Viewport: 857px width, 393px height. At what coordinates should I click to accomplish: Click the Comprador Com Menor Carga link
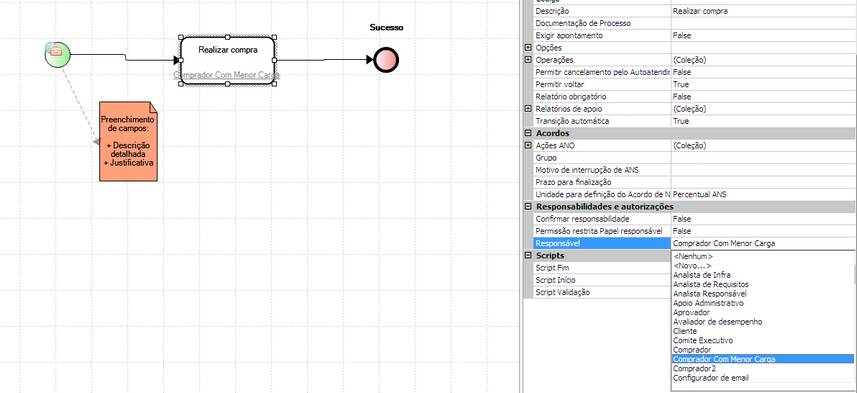click(227, 75)
